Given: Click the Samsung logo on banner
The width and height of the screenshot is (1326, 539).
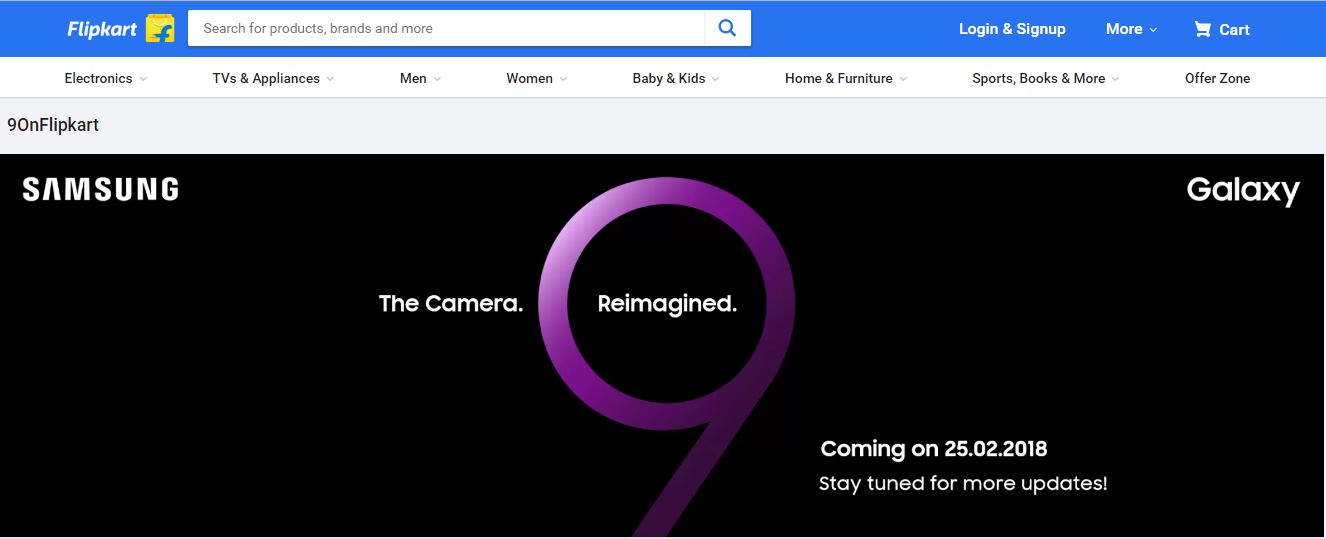Looking at the screenshot, I should coord(100,189).
